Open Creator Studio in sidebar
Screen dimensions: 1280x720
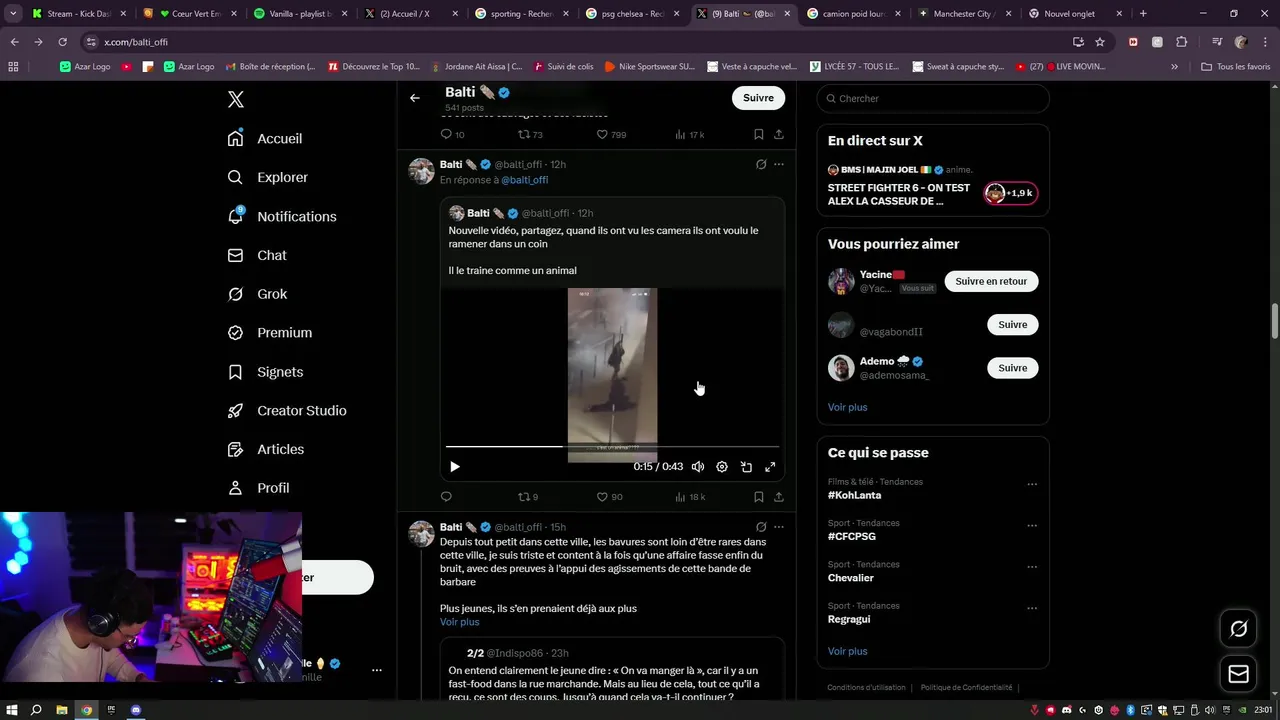pos(287,411)
